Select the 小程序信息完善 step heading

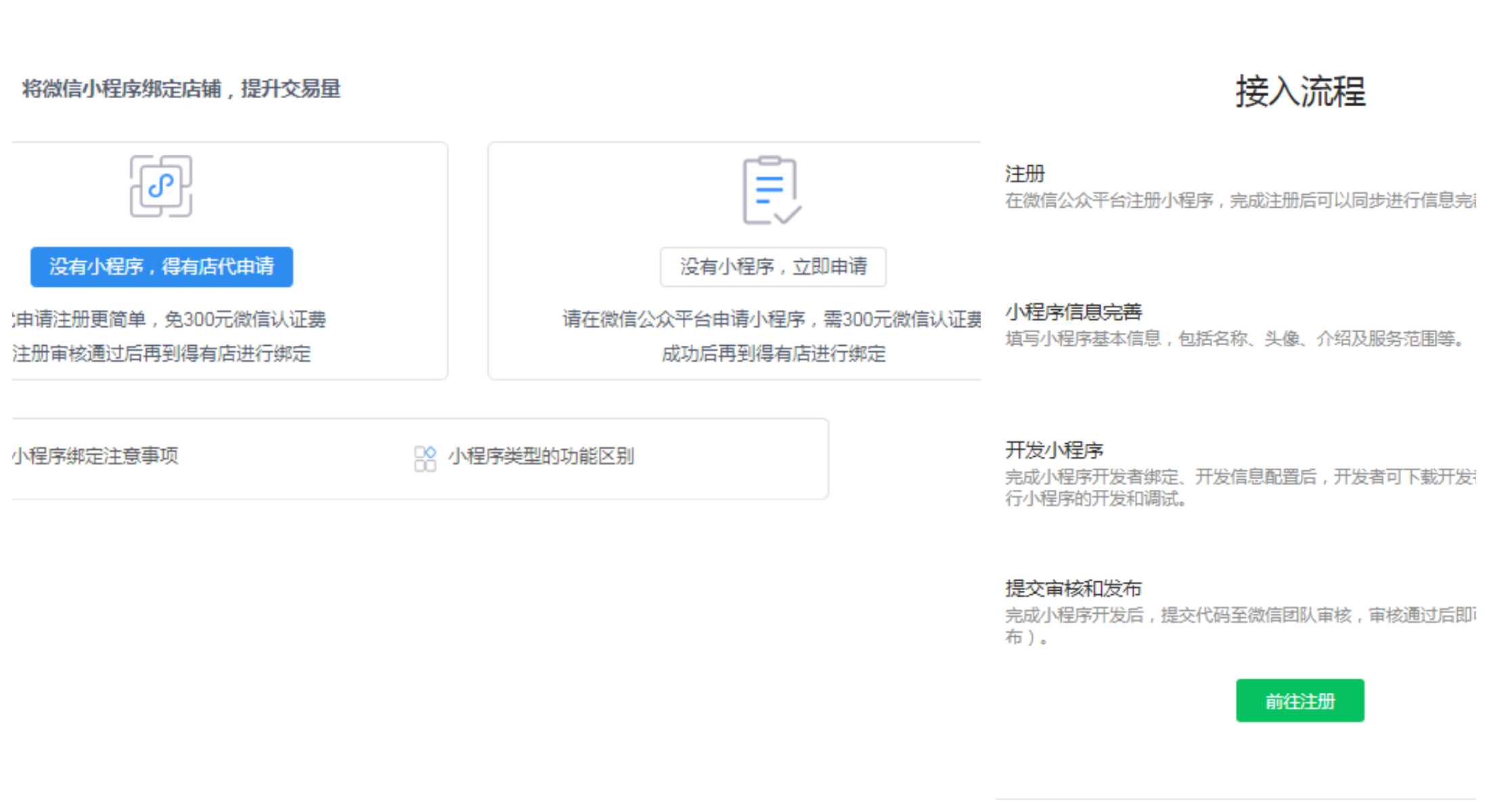coord(1073,312)
